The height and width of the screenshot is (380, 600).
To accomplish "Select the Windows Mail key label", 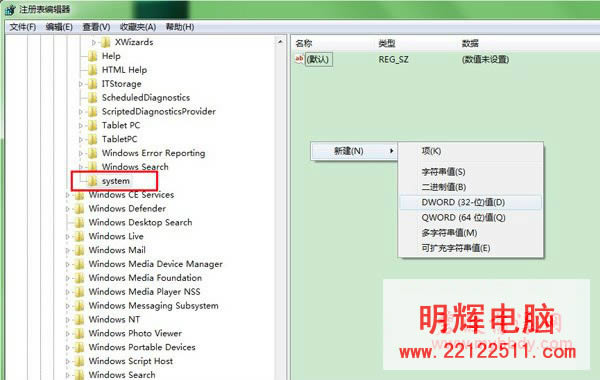I will pos(117,250).
